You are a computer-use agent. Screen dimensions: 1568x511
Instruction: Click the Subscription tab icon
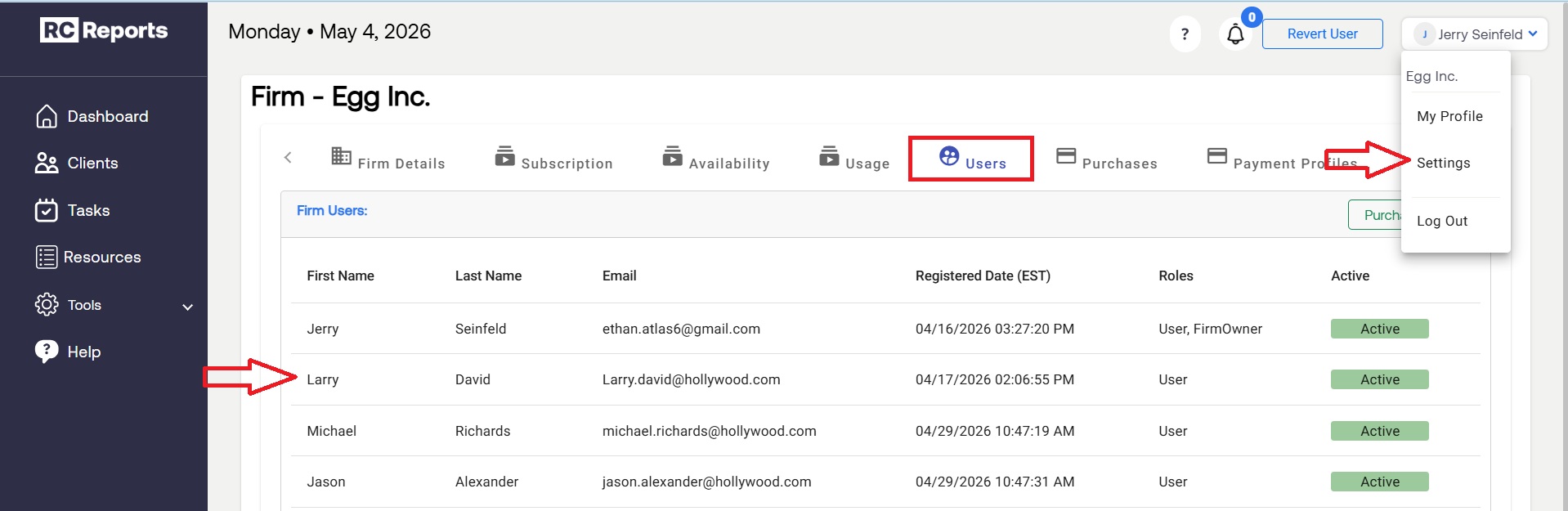click(x=505, y=155)
